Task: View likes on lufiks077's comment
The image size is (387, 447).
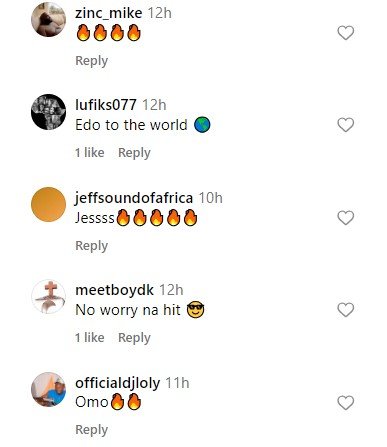Action: (x=90, y=153)
